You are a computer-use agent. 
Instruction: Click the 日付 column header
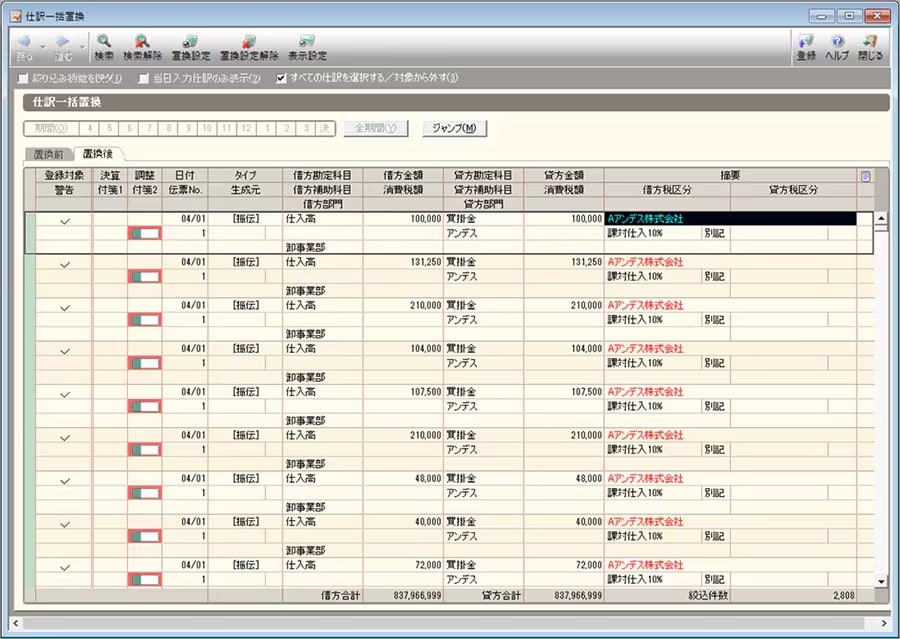[185, 175]
